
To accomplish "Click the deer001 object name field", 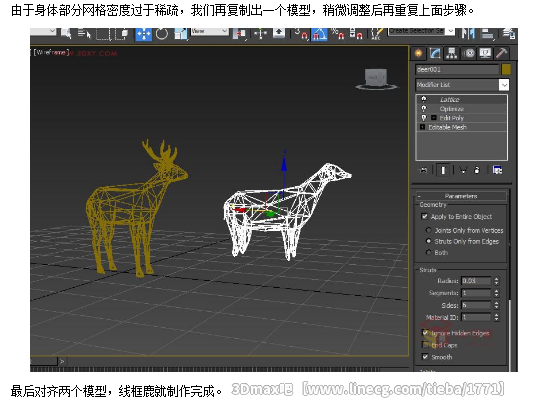I will tap(457, 69).
